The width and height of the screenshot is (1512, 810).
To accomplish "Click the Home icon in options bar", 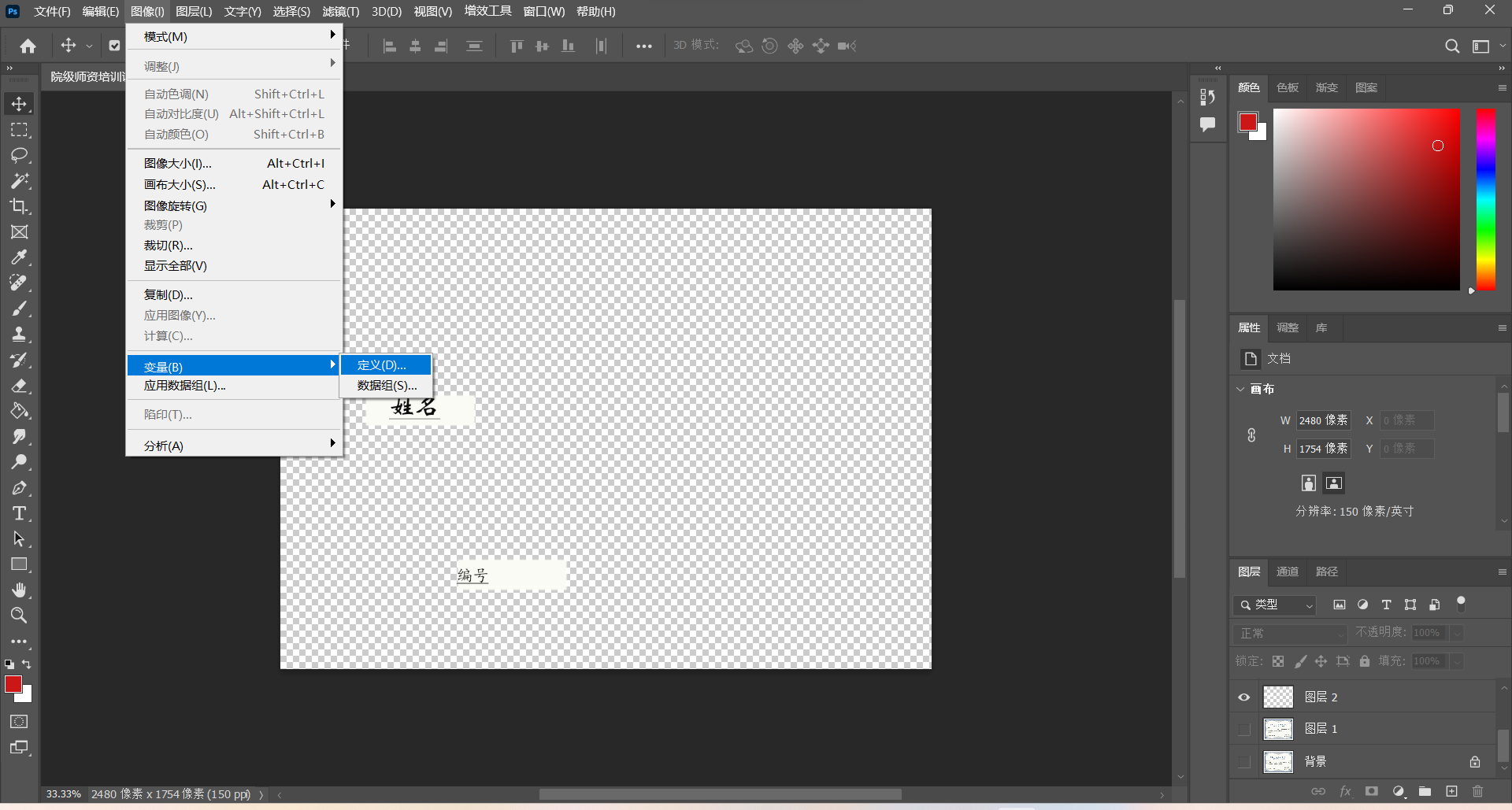I will tap(28, 46).
